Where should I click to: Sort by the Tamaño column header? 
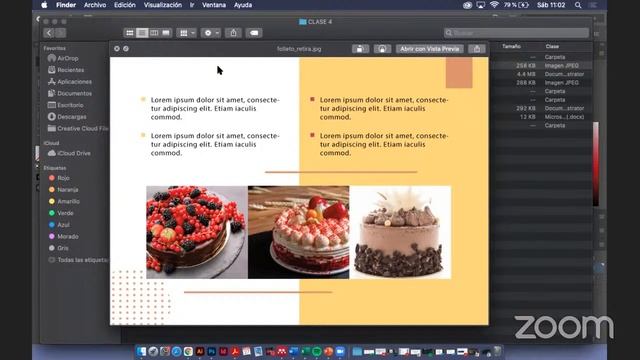[x=511, y=47]
